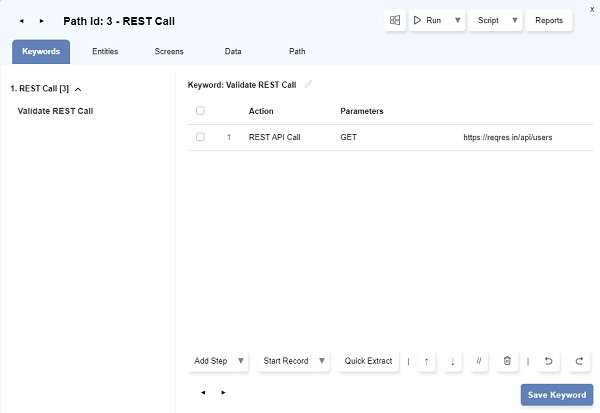Edit keyword name with pencil icon

point(309,84)
